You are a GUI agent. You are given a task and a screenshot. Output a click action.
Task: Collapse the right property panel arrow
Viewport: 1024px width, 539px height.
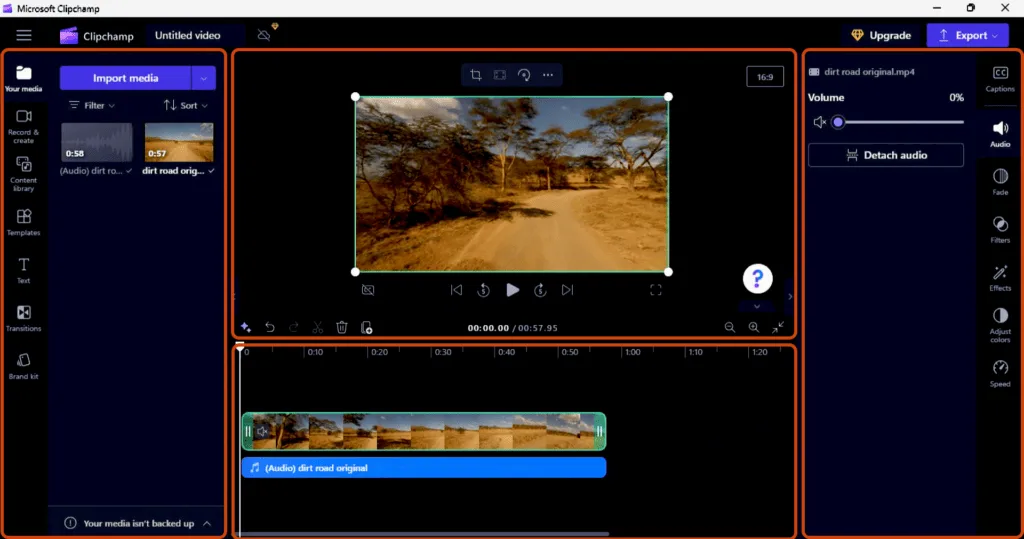coord(790,297)
